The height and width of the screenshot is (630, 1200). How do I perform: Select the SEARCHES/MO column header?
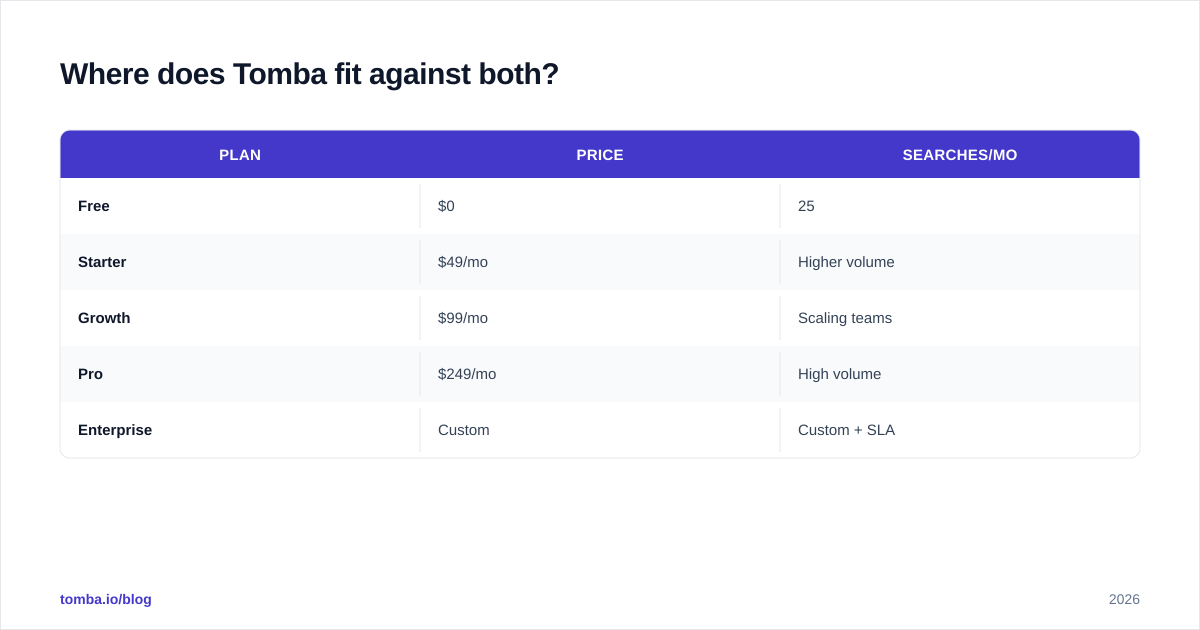tap(960, 155)
